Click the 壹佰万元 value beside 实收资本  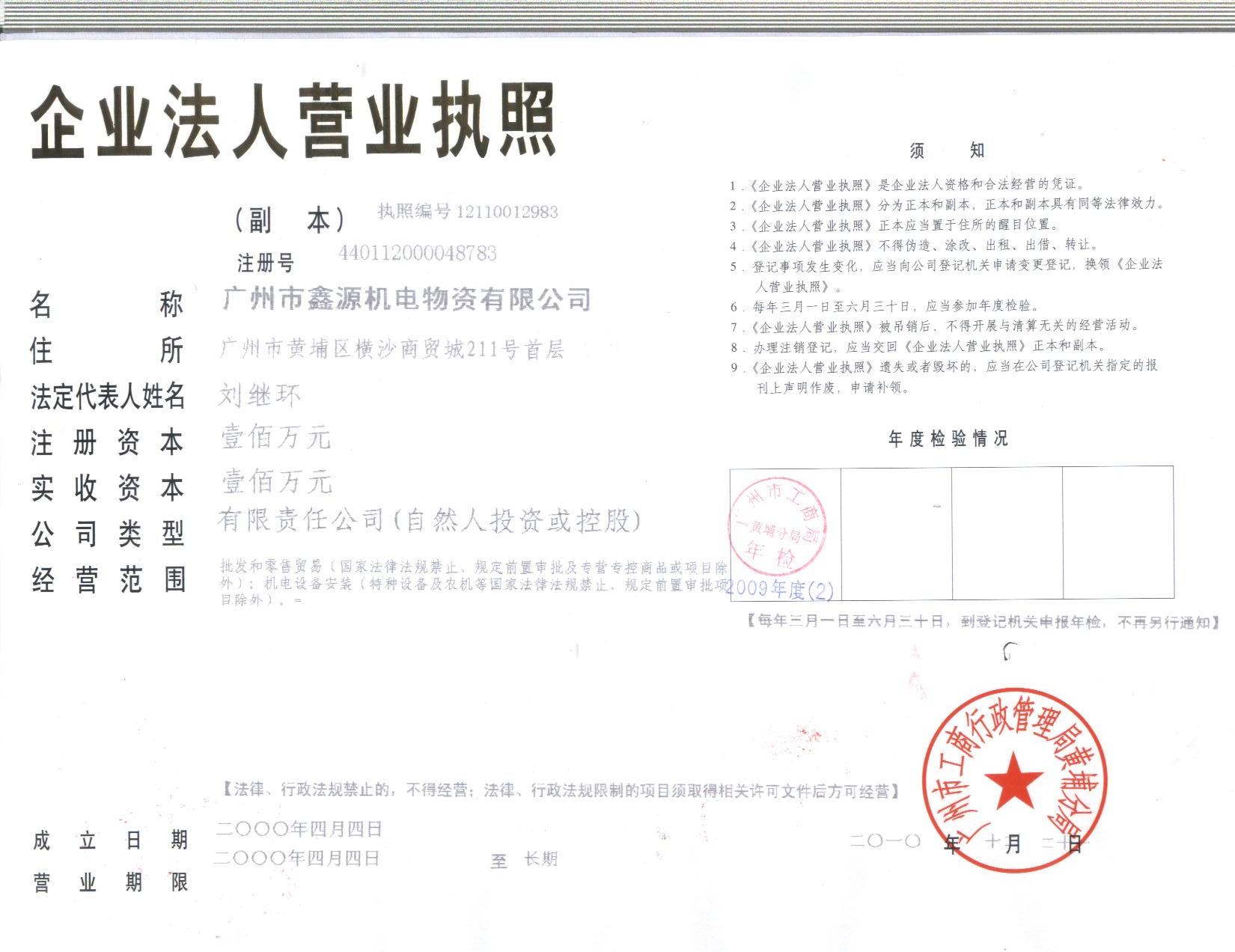click(276, 483)
